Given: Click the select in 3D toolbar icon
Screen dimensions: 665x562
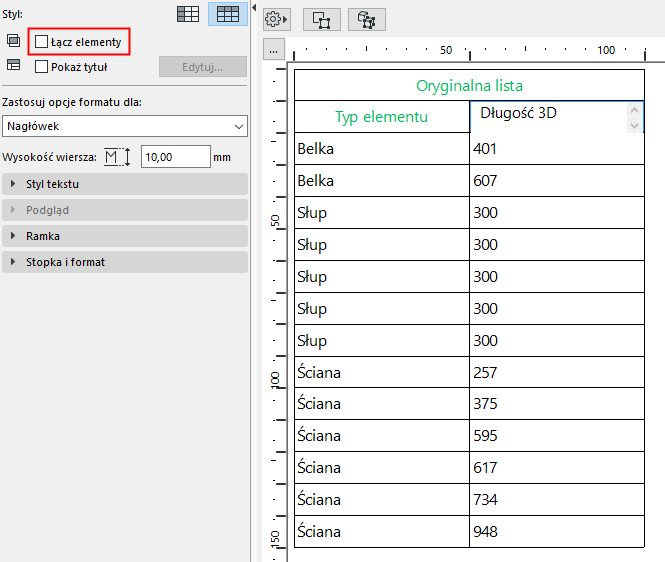Looking at the screenshot, I should (x=367, y=20).
